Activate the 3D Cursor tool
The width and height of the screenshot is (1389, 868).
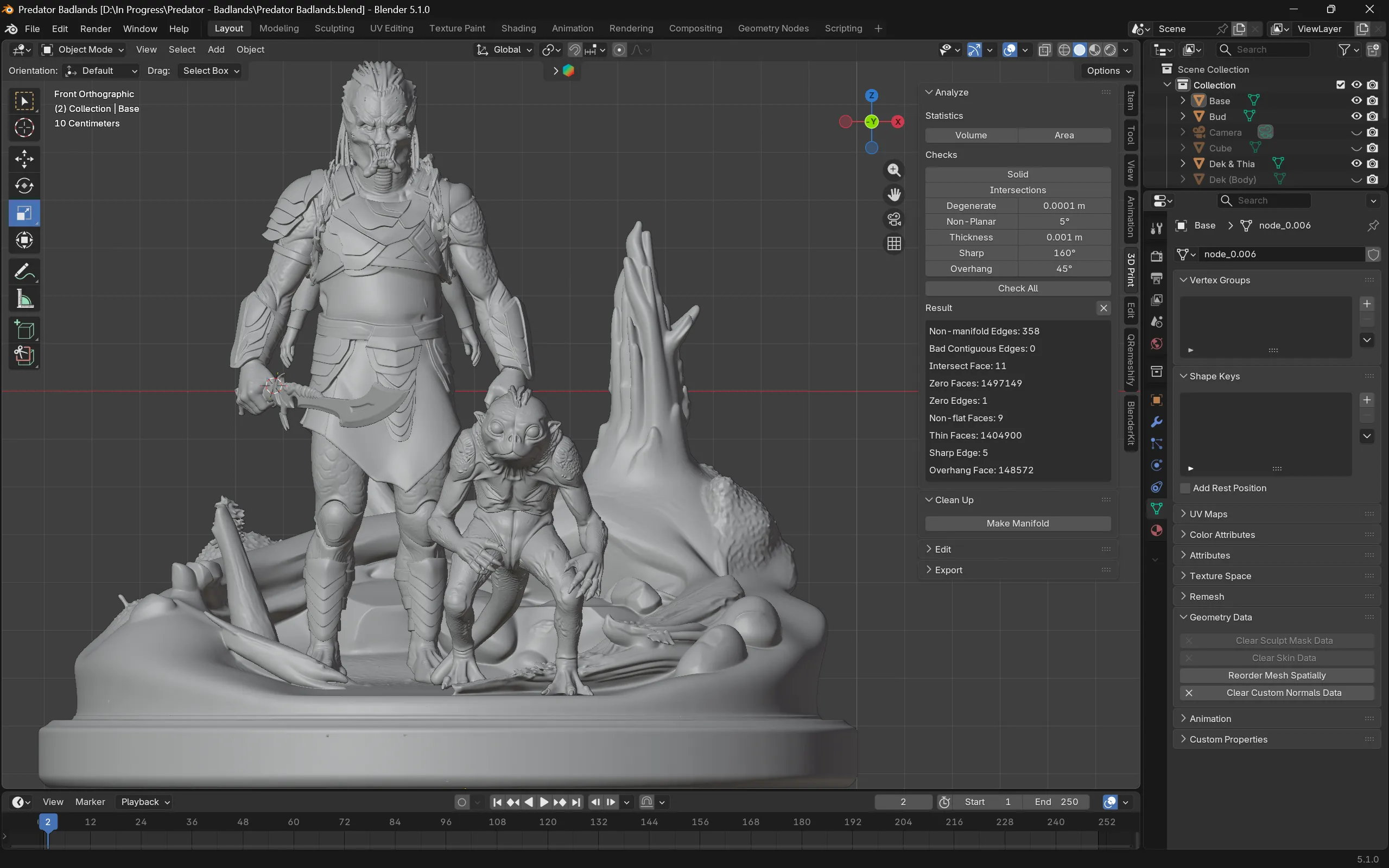point(24,128)
